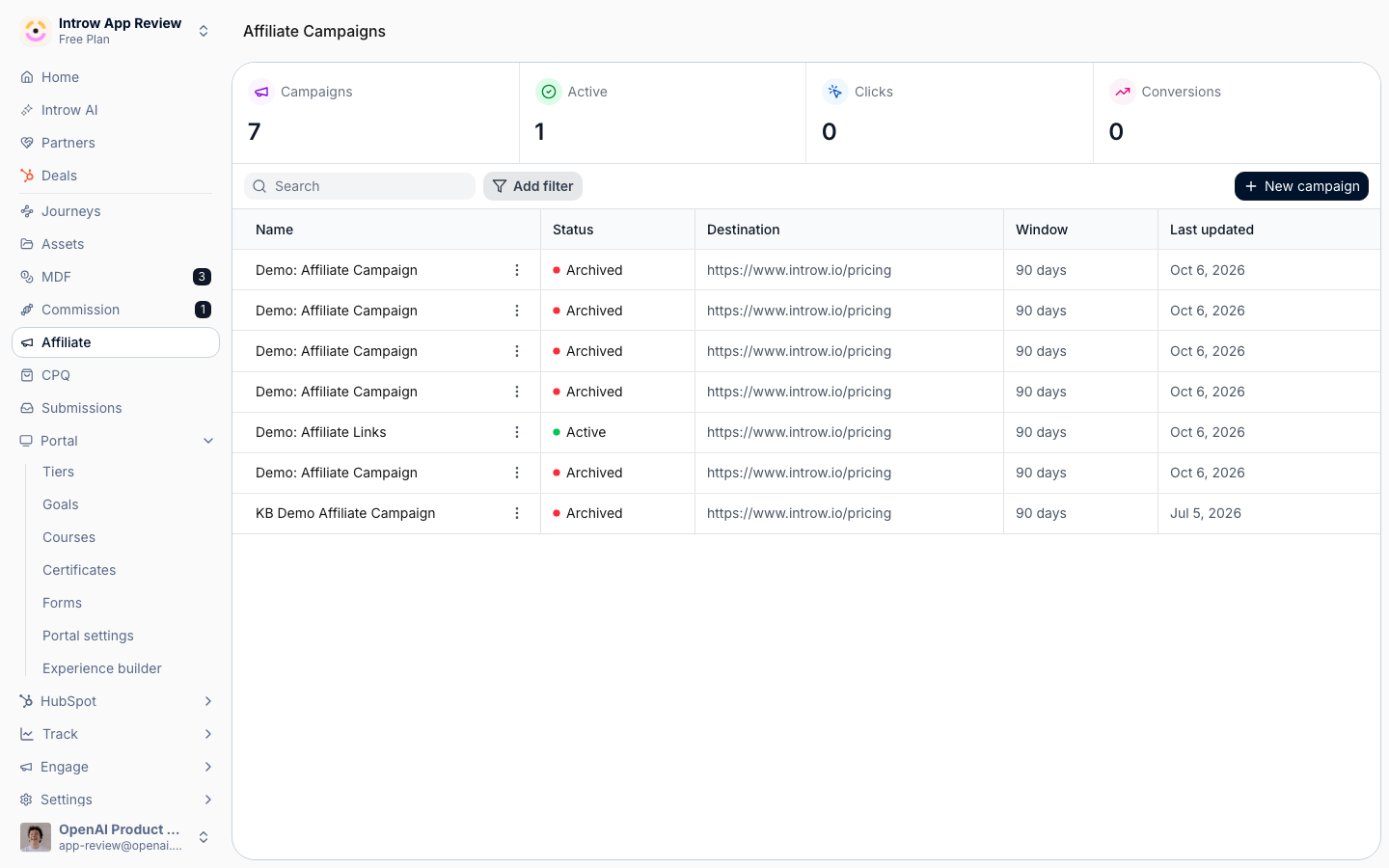The width and height of the screenshot is (1389, 868).
Task: Click the CPQ icon in sidebar
Action: point(27,375)
